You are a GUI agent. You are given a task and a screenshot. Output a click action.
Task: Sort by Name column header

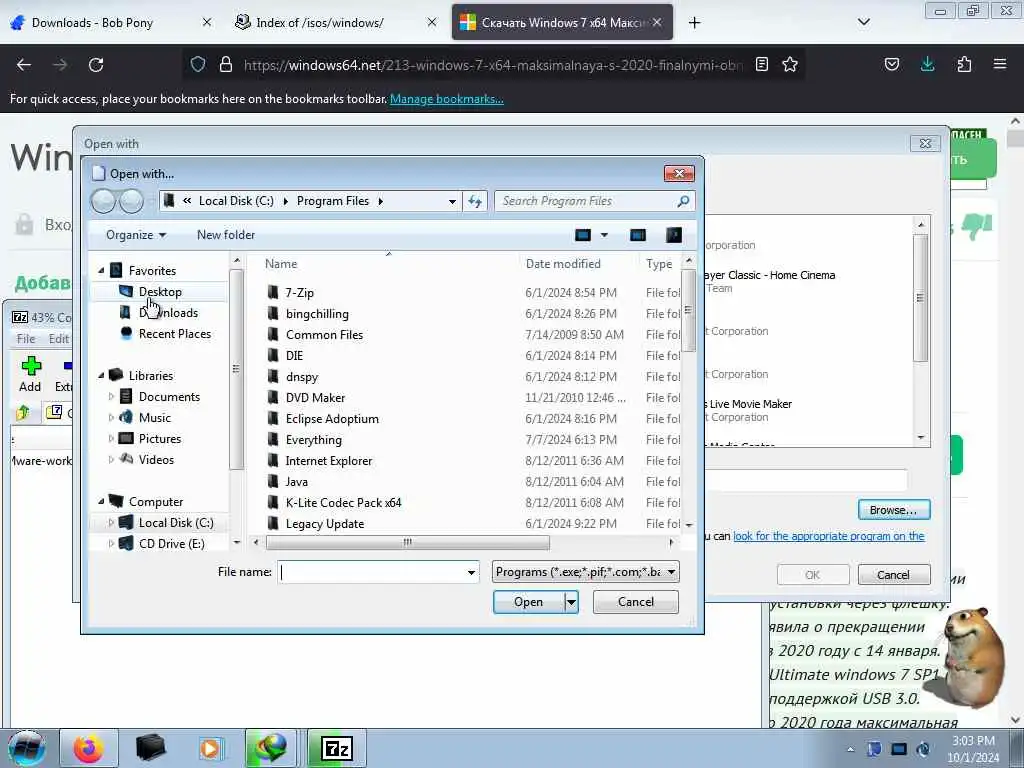[281, 264]
